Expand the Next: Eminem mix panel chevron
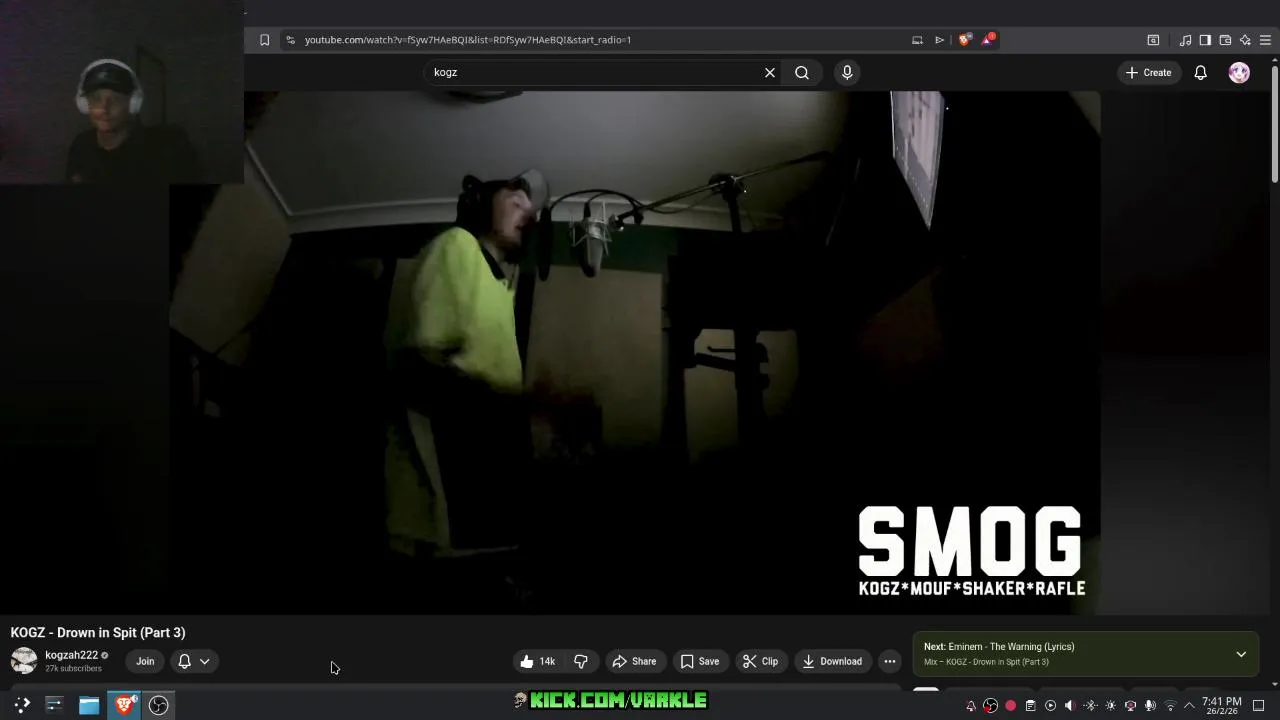The width and height of the screenshot is (1280, 720). [1241, 654]
